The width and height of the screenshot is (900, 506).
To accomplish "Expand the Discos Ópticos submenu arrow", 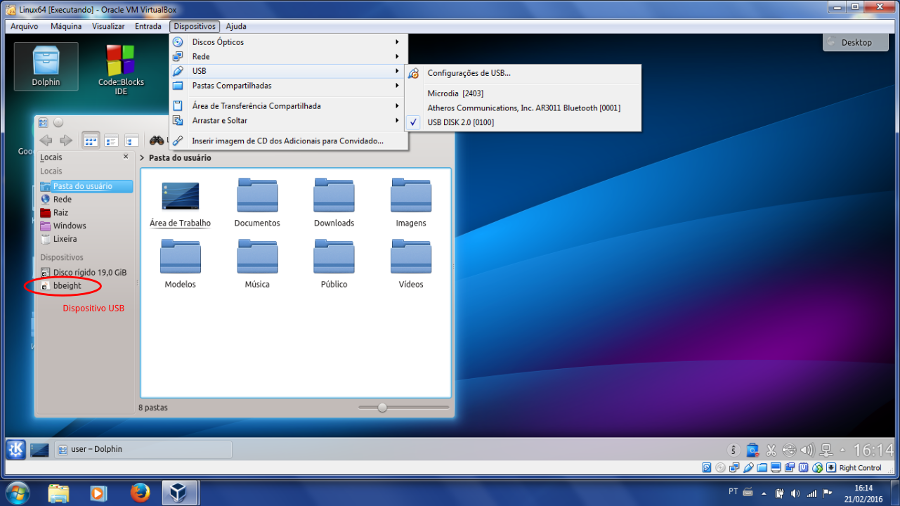I will [397, 42].
